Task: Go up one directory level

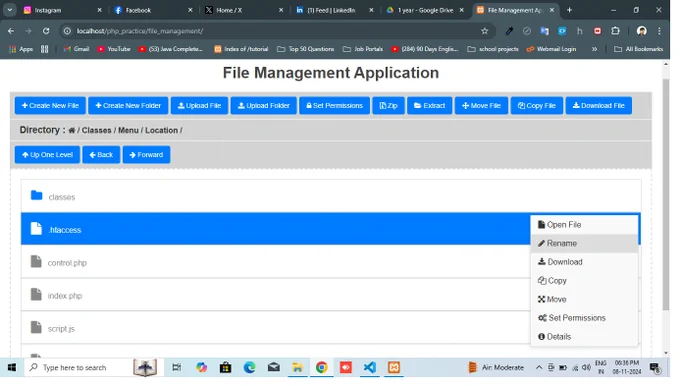Action: pos(47,155)
